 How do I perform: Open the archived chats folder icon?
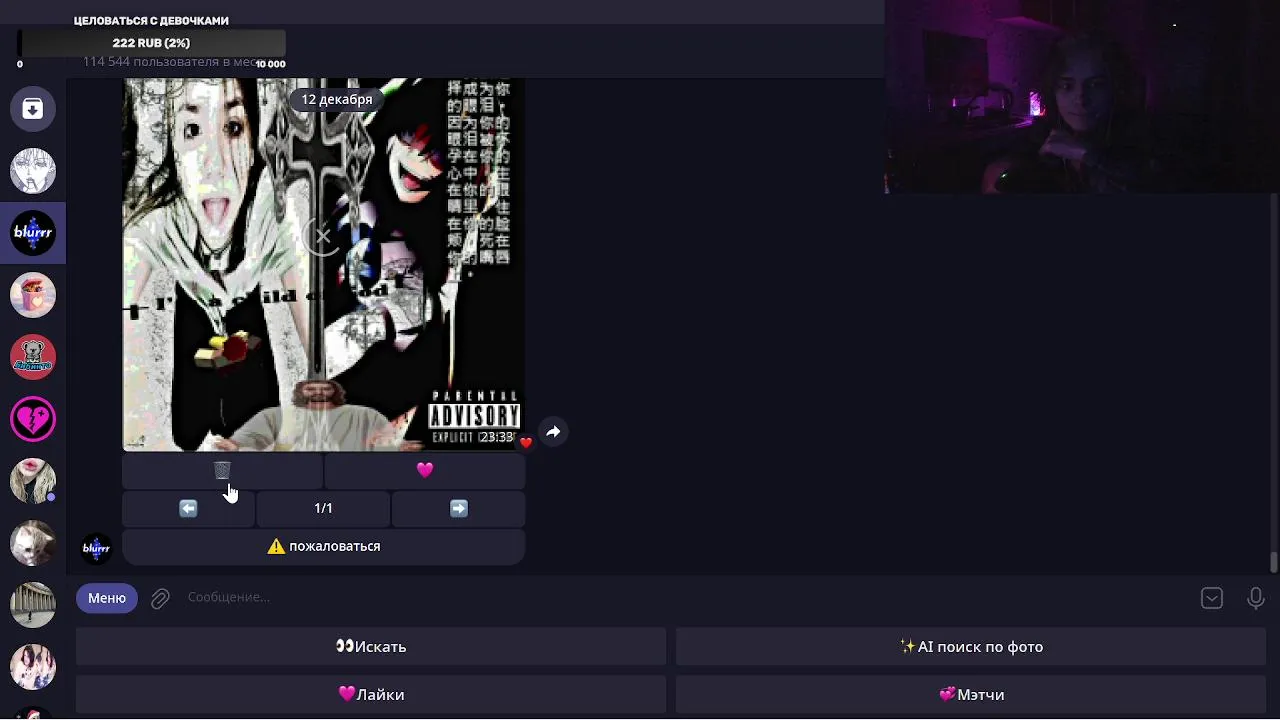33,109
